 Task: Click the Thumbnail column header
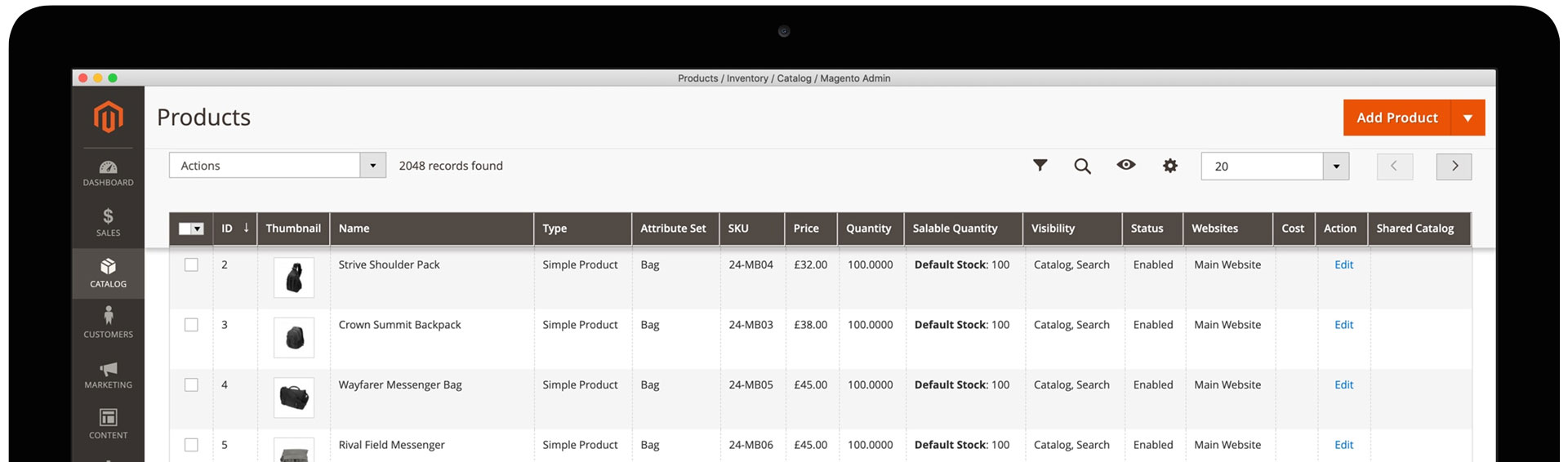[x=293, y=229]
